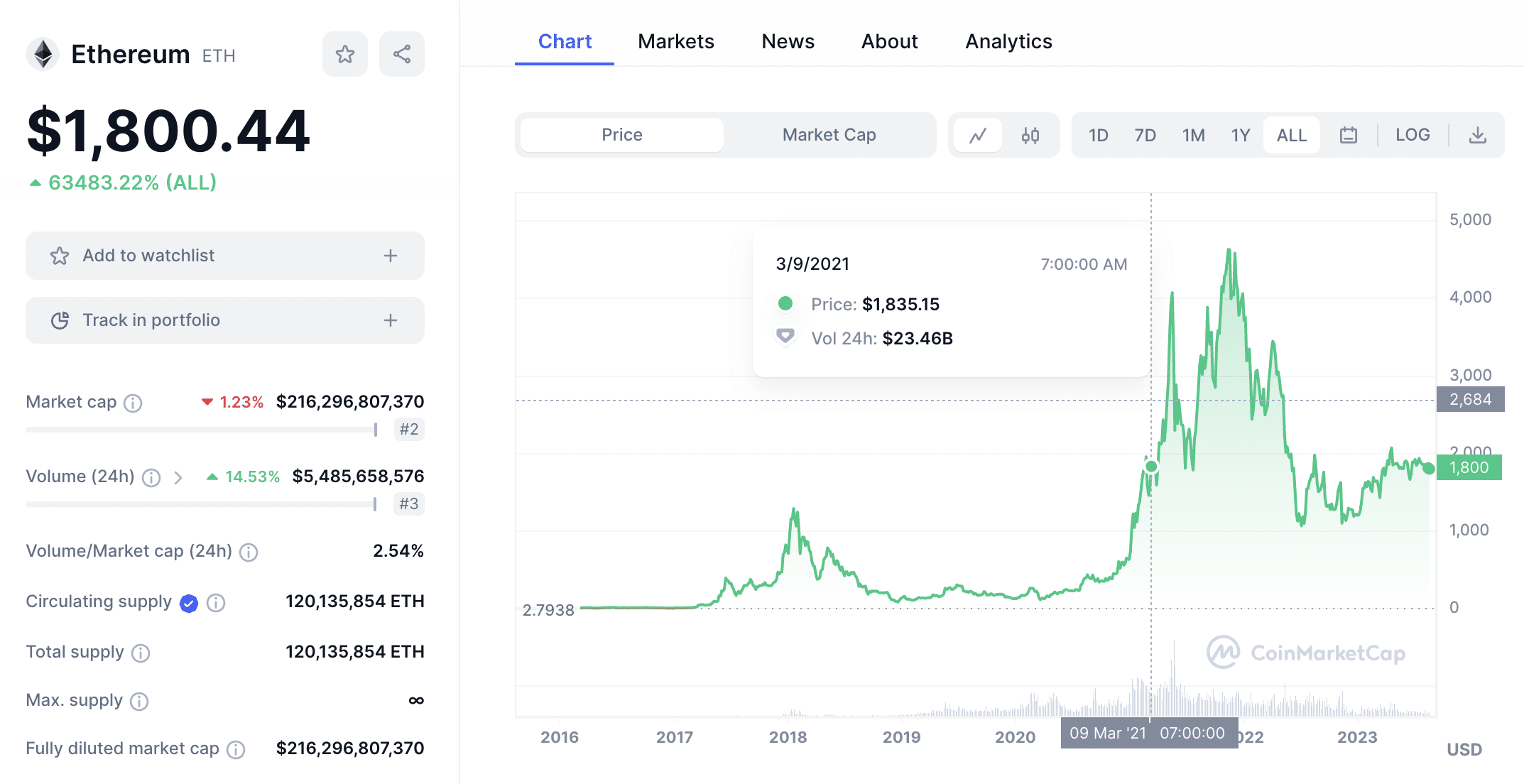Click Fully diluted market cap info icon

tap(236, 750)
